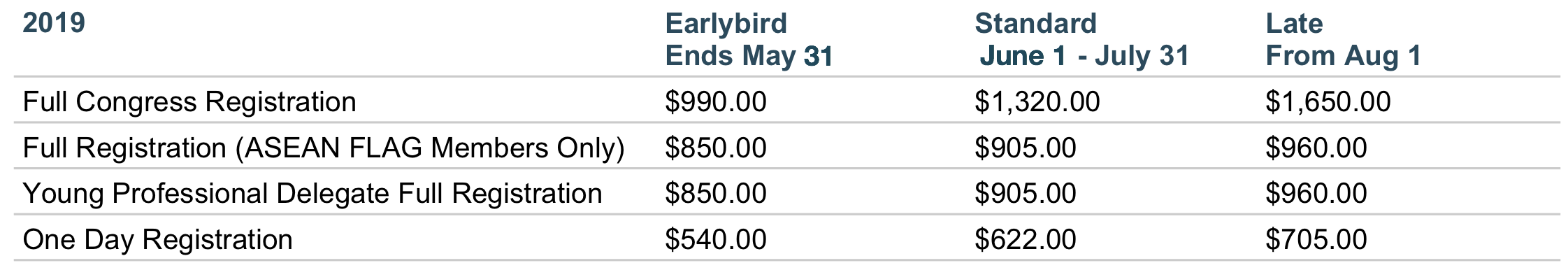Click the $1,320.00 standard price
This screenshot has width=1568, height=270.
point(1037,102)
